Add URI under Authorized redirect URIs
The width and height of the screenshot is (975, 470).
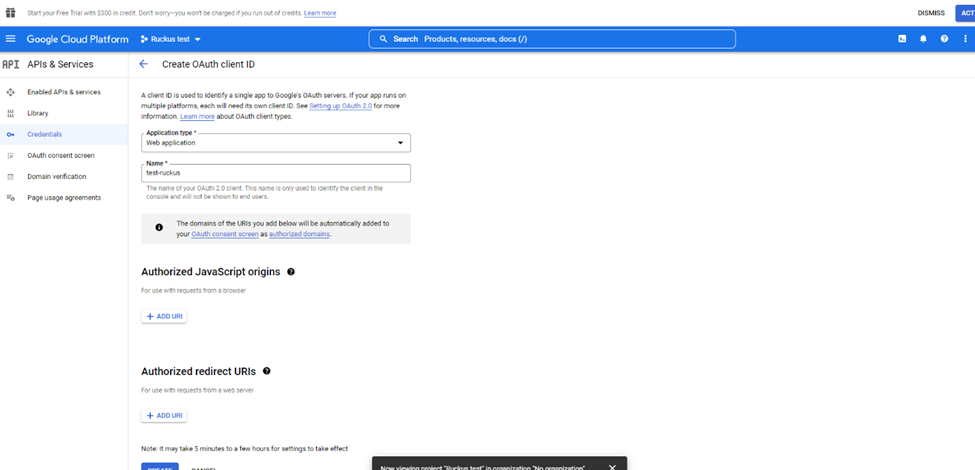tap(164, 415)
